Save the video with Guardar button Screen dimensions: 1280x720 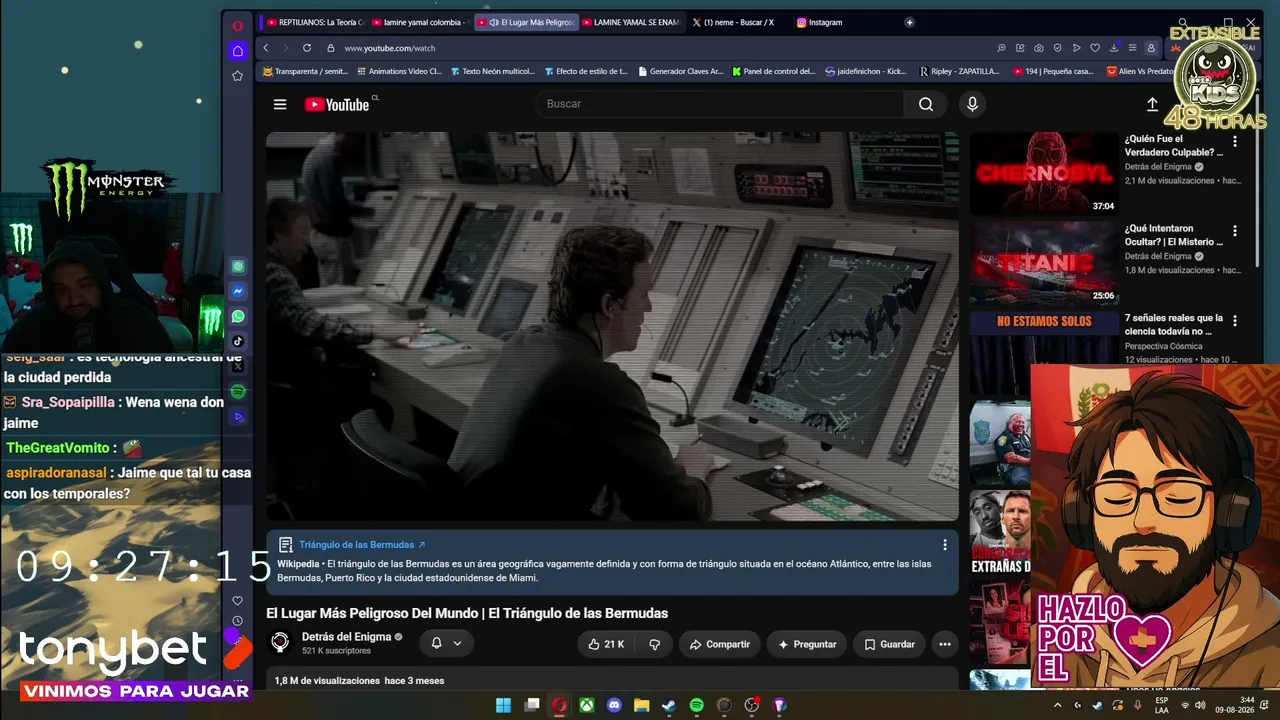click(x=889, y=644)
